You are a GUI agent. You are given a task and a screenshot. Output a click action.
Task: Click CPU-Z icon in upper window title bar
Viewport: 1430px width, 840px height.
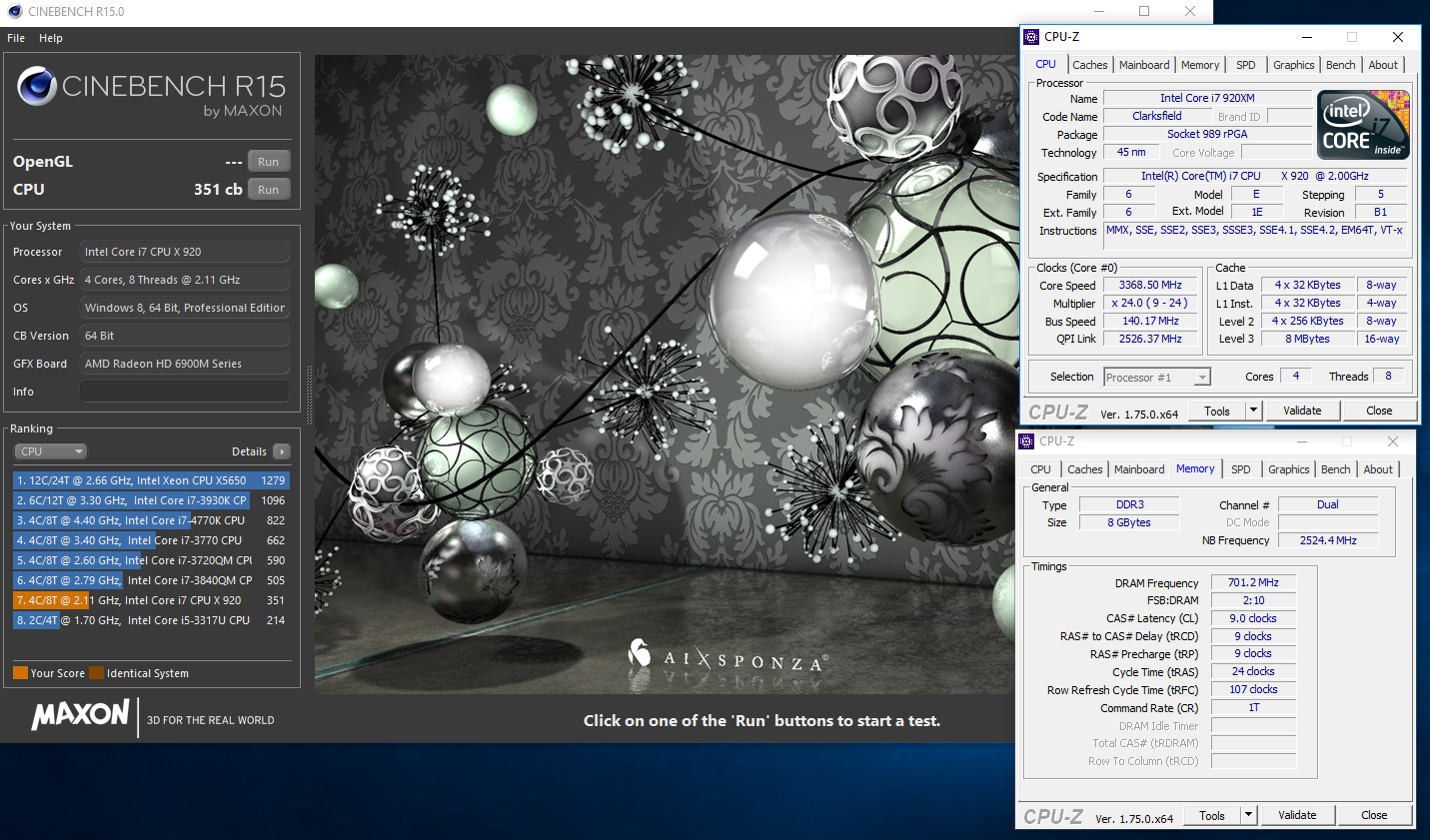pyautogui.click(x=1032, y=37)
